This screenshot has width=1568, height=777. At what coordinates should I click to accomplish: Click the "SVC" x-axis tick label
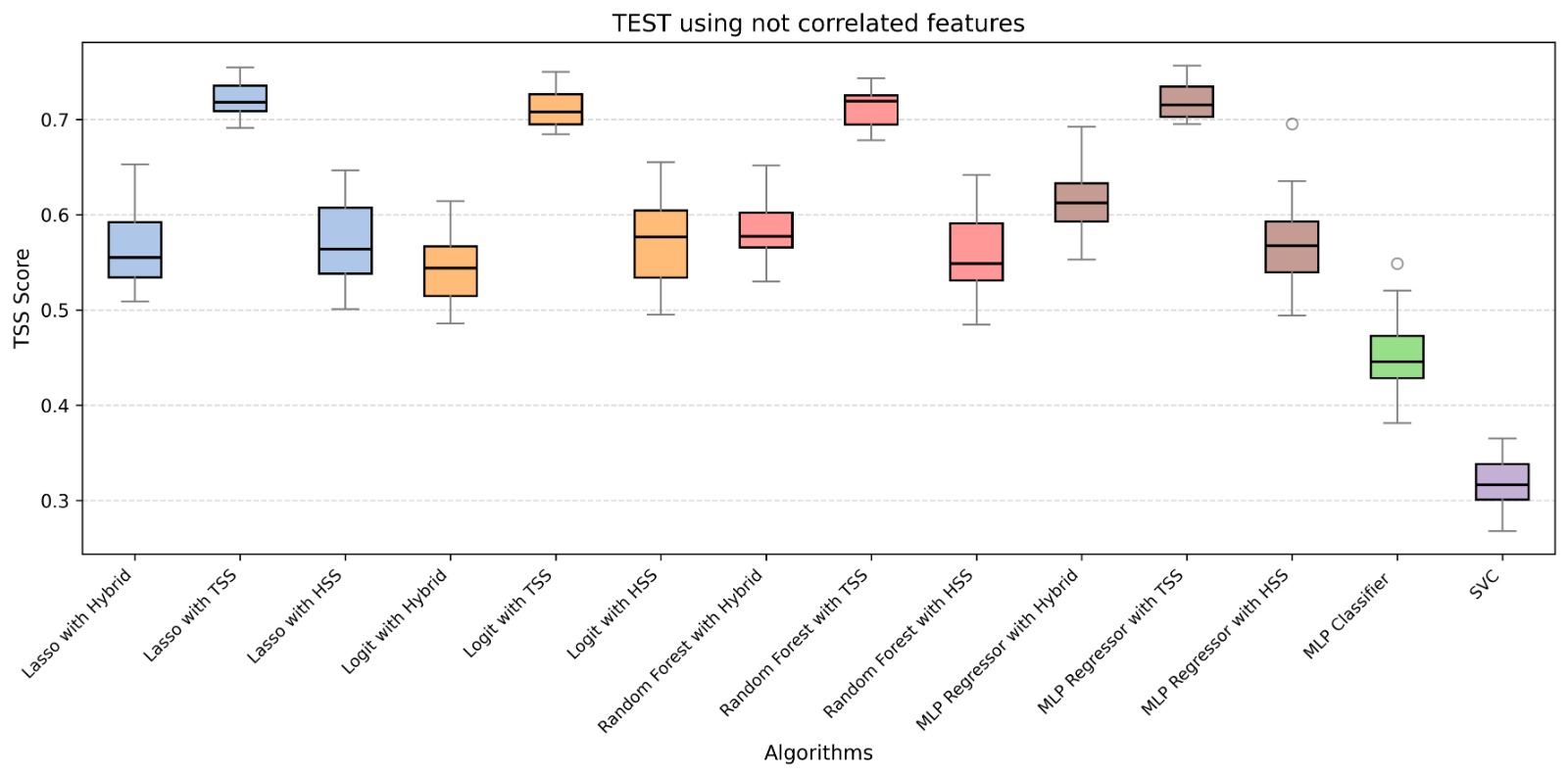[x=1485, y=585]
